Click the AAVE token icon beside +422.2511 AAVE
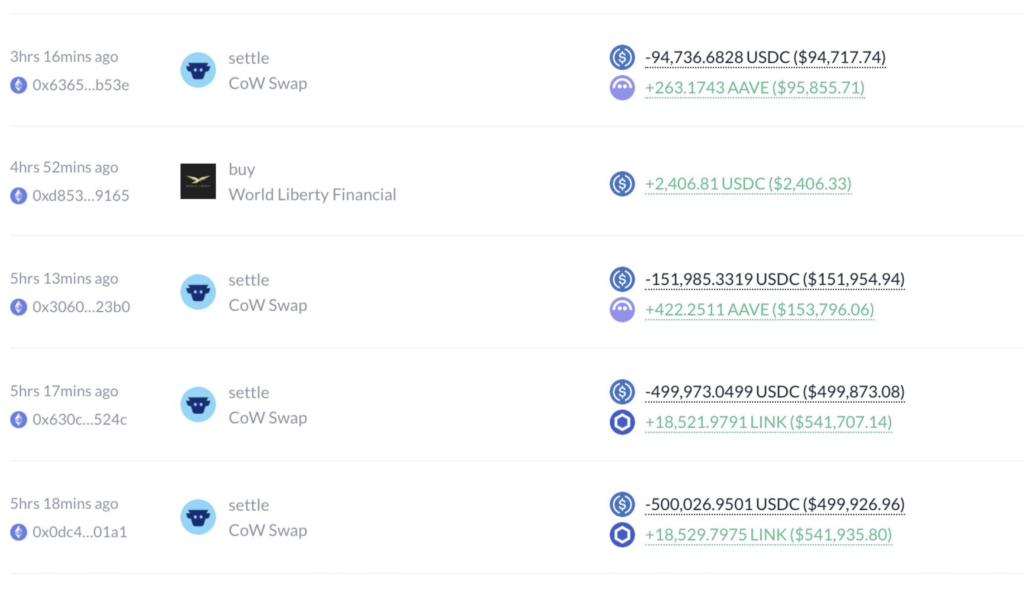The height and width of the screenshot is (594, 1024). click(622, 310)
